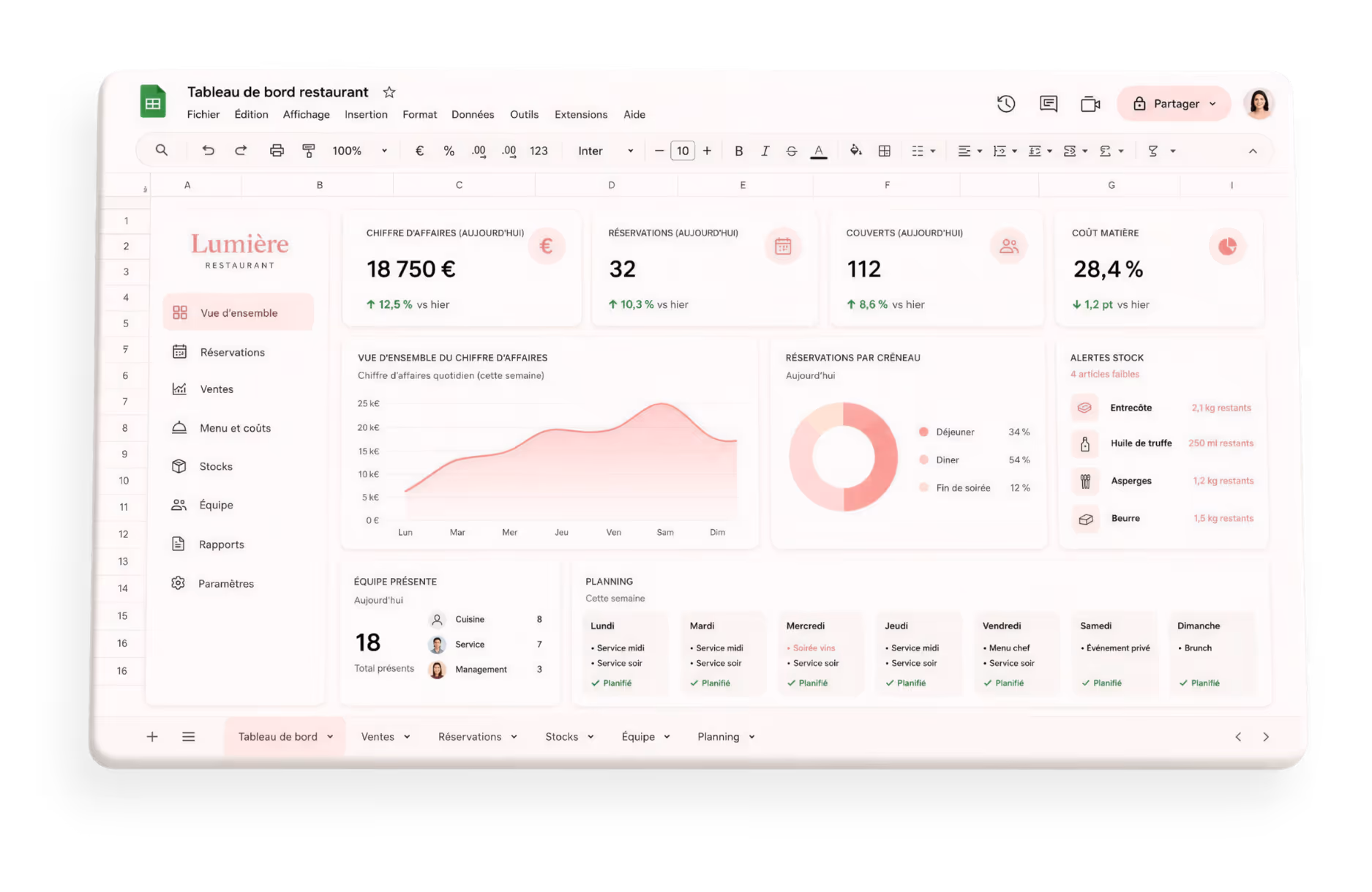Switch to the Réservations sheet tab

pyautogui.click(x=470, y=737)
